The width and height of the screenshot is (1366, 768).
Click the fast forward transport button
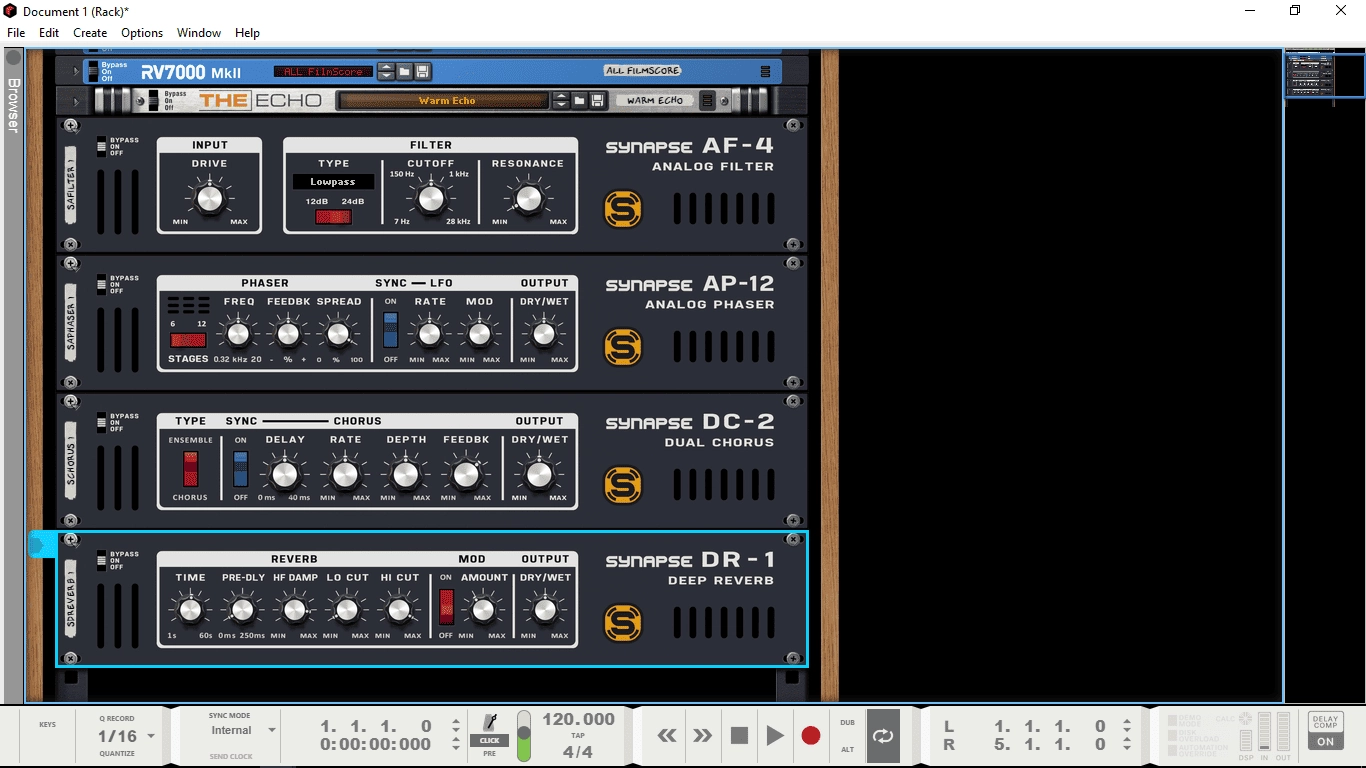703,736
